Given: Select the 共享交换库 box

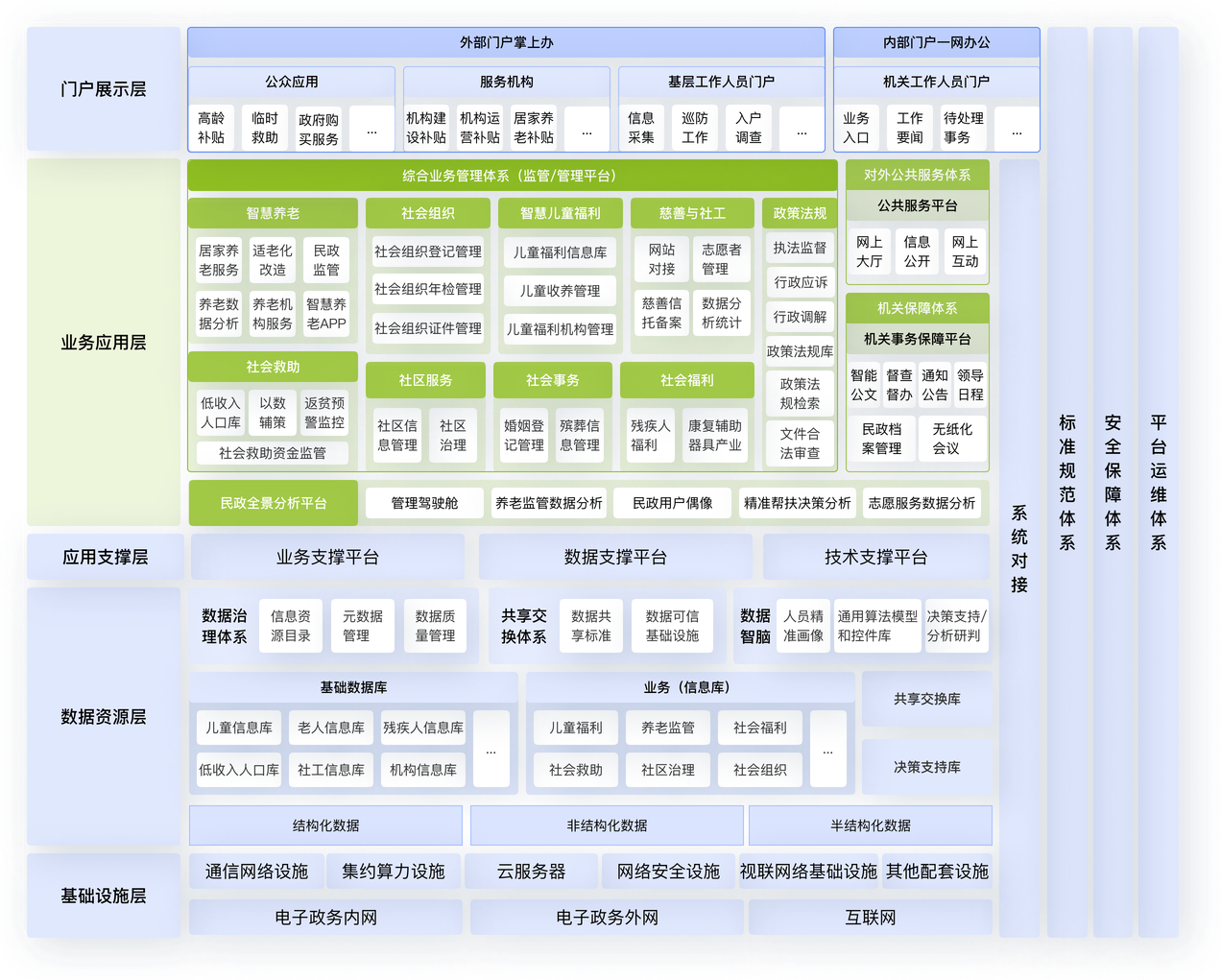Looking at the screenshot, I should 926,699.
